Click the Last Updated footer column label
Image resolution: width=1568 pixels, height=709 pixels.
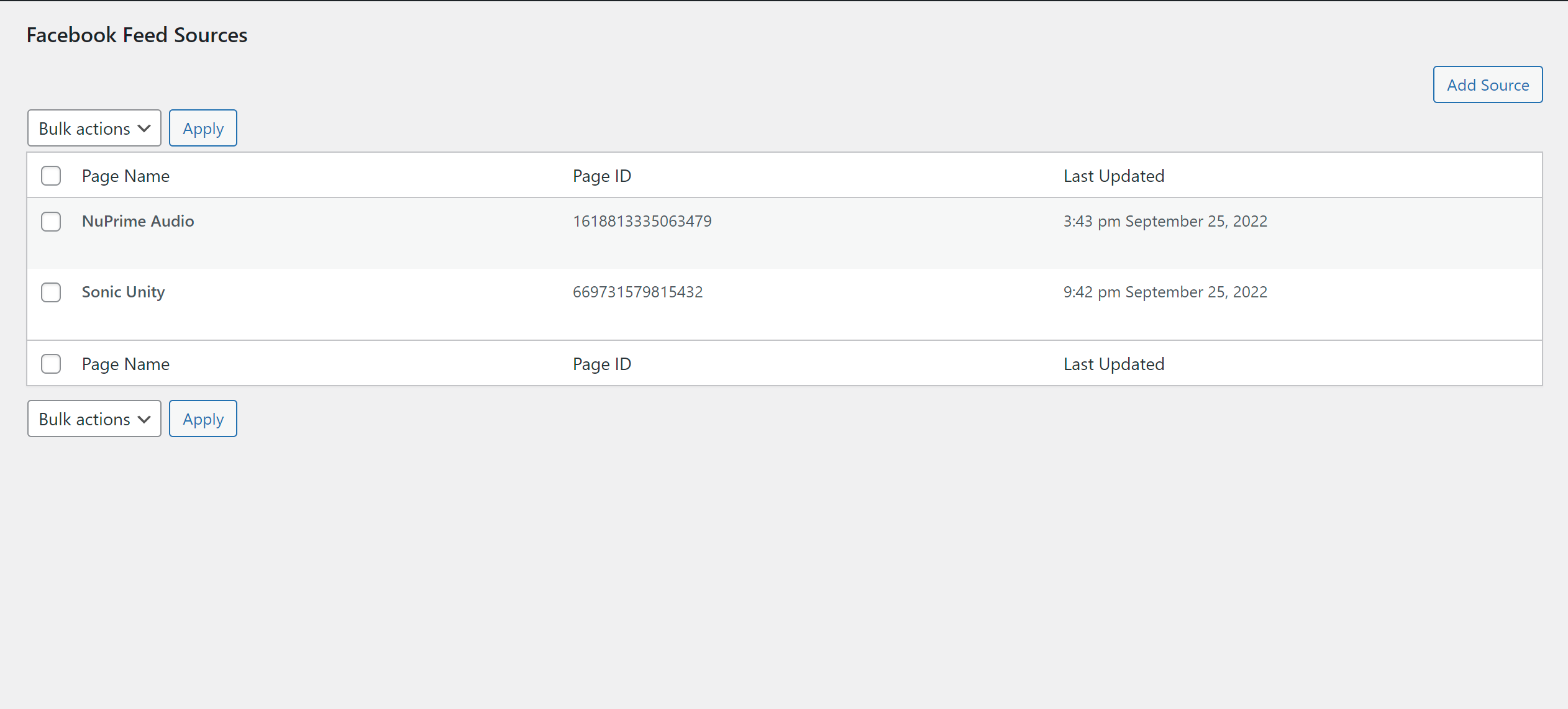pos(1114,364)
